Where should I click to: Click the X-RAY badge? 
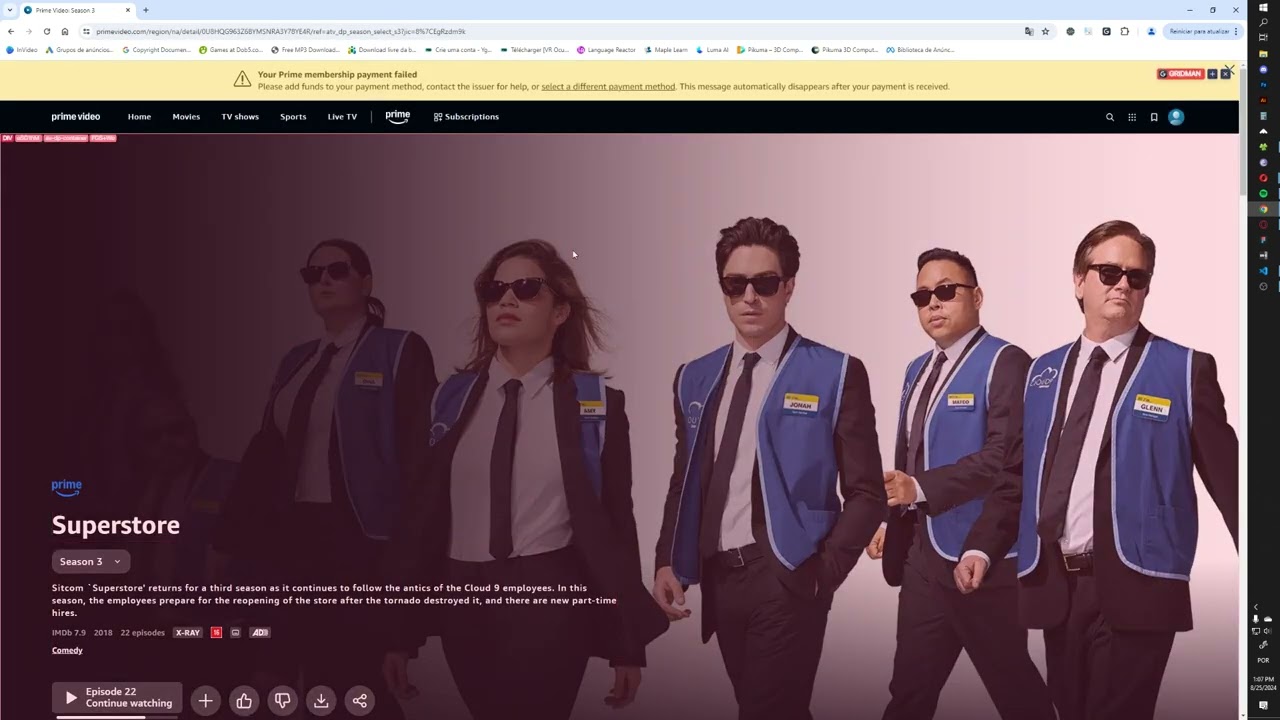187,633
